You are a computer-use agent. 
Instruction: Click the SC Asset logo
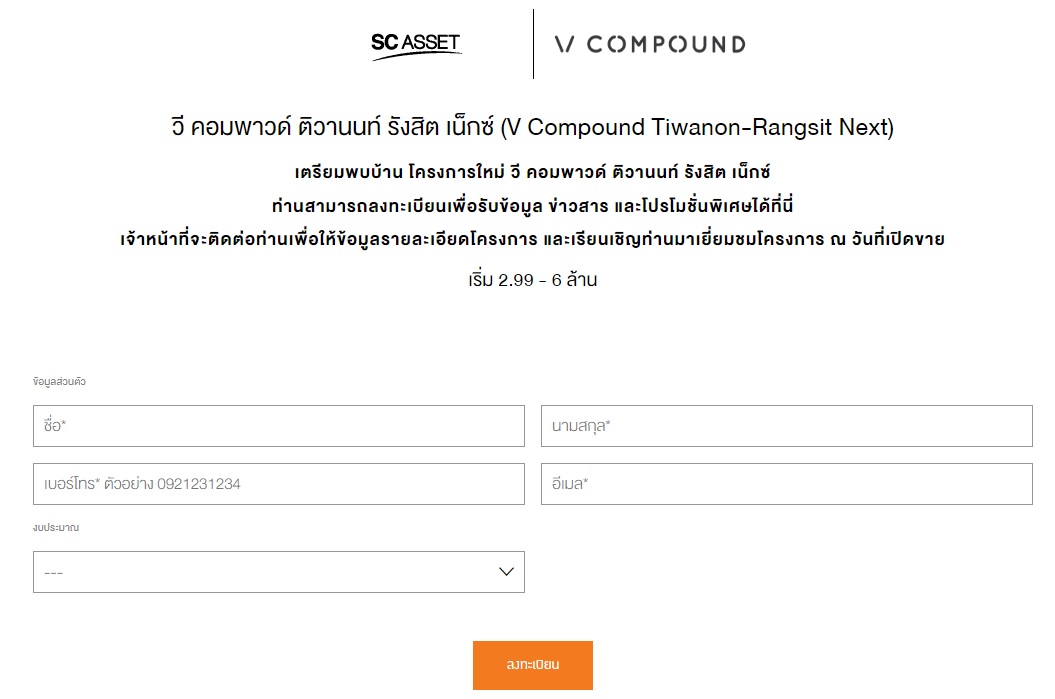point(416,45)
